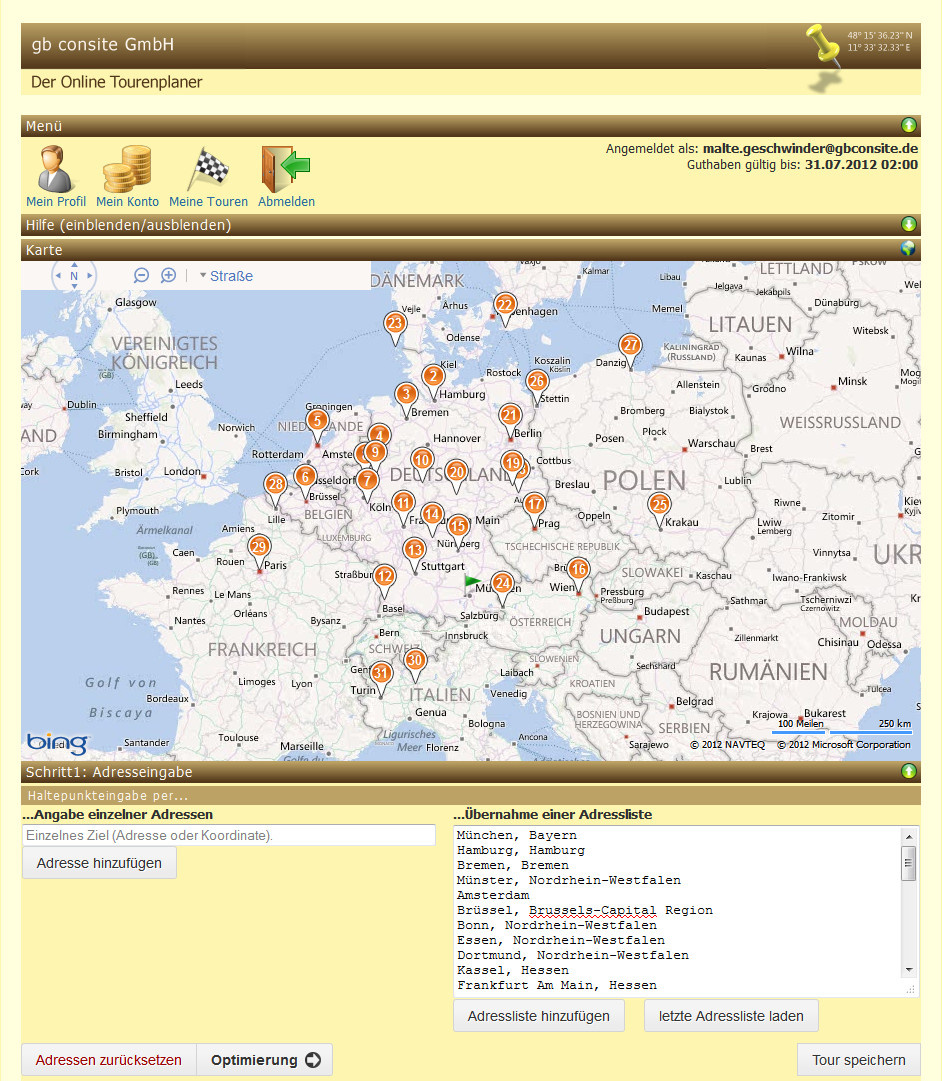Select map marker 27 near Danzig
This screenshot has width=942, height=1081.
pos(630,345)
